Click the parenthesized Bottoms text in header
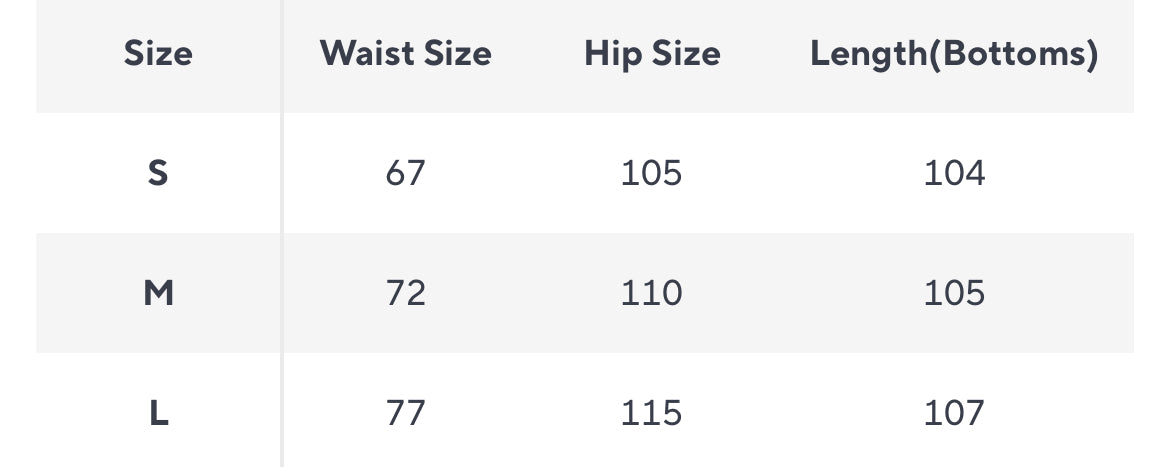Viewport: 1170px width, 467px height. pos(1013,54)
